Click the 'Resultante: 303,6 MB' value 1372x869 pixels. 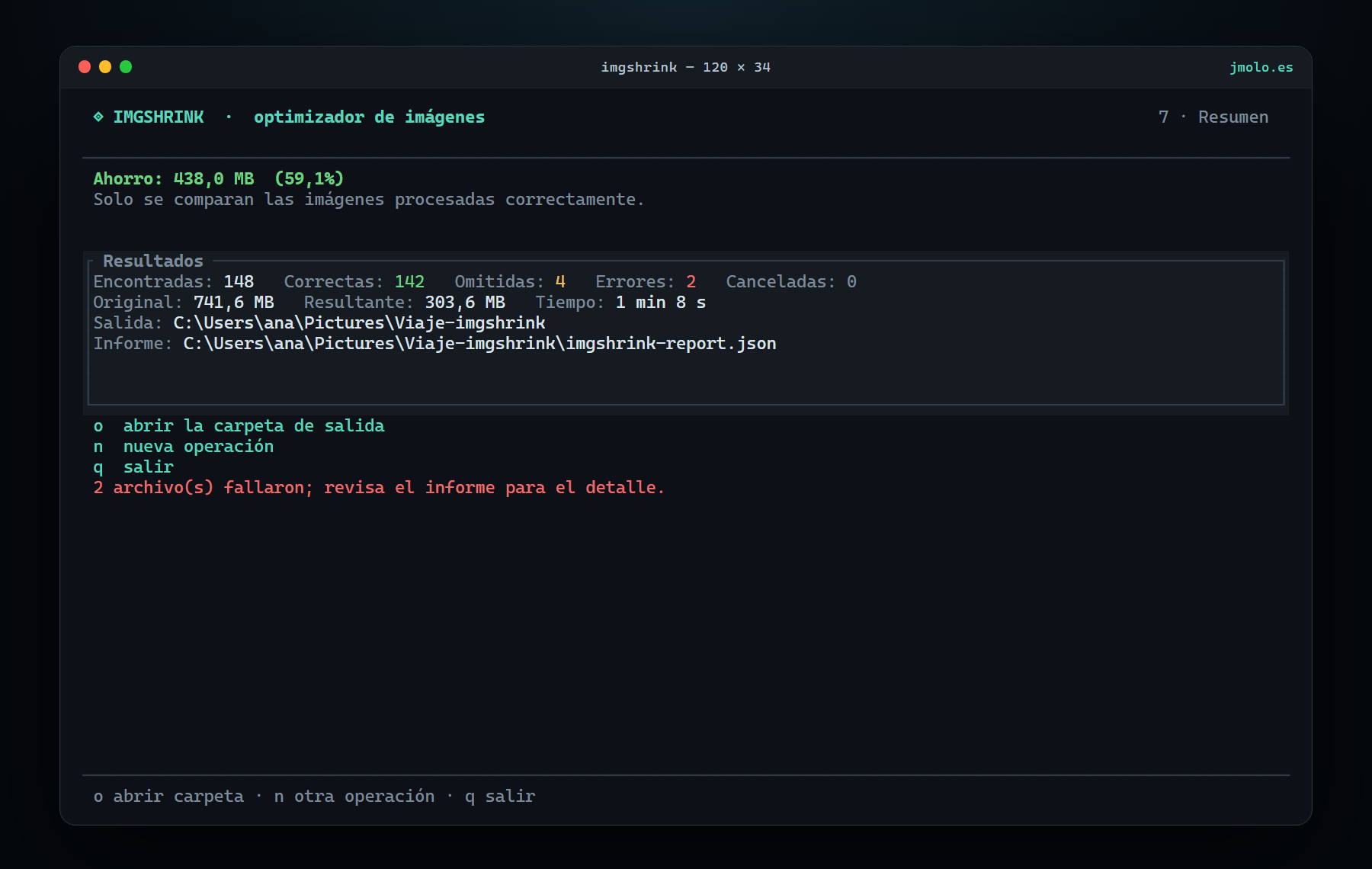pos(405,302)
